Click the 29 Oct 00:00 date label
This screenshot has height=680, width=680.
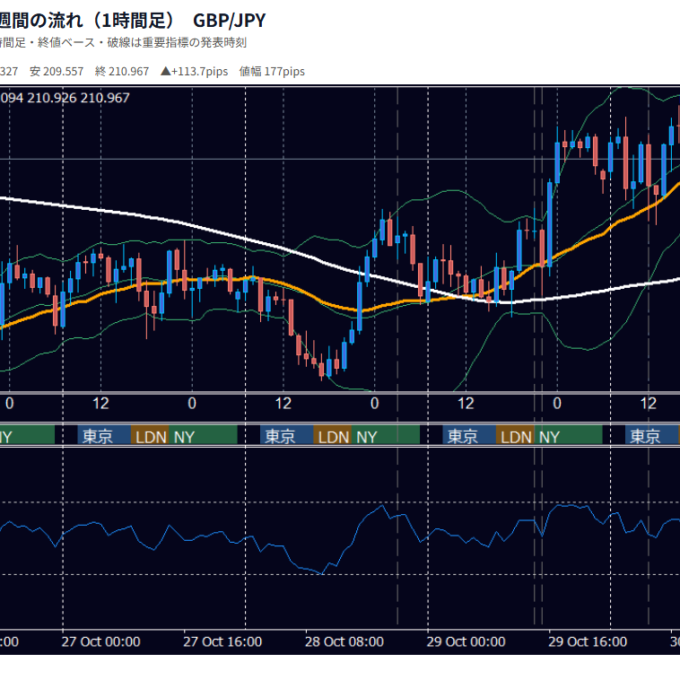coord(466,641)
